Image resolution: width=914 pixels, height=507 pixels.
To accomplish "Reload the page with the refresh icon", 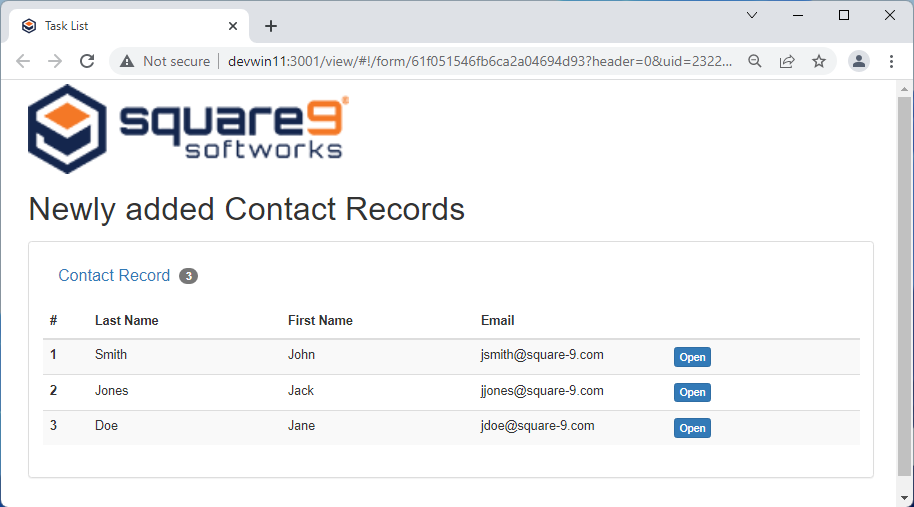I will click(87, 61).
